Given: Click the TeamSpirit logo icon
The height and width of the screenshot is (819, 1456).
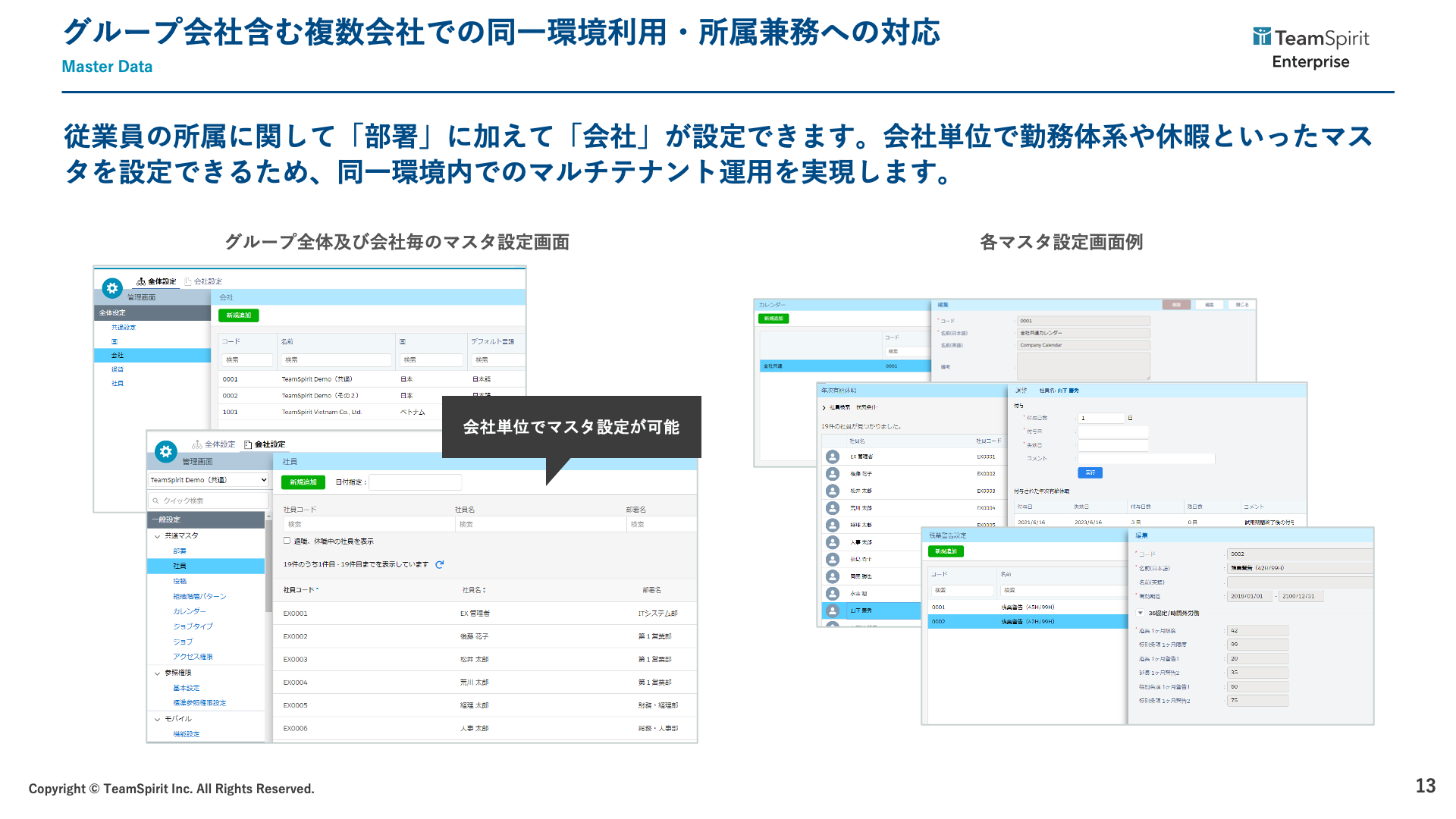Looking at the screenshot, I should click(1261, 36).
